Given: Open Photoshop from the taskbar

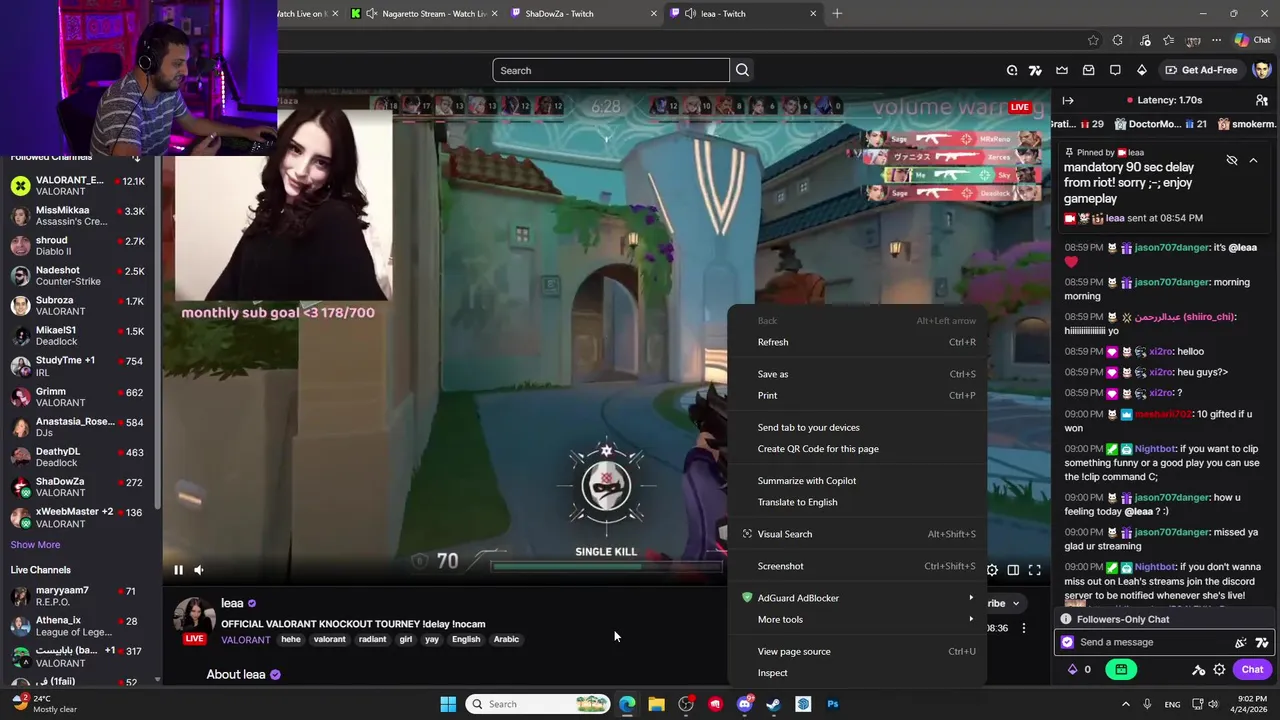Looking at the screenshot, I should (x=832, y=704).
